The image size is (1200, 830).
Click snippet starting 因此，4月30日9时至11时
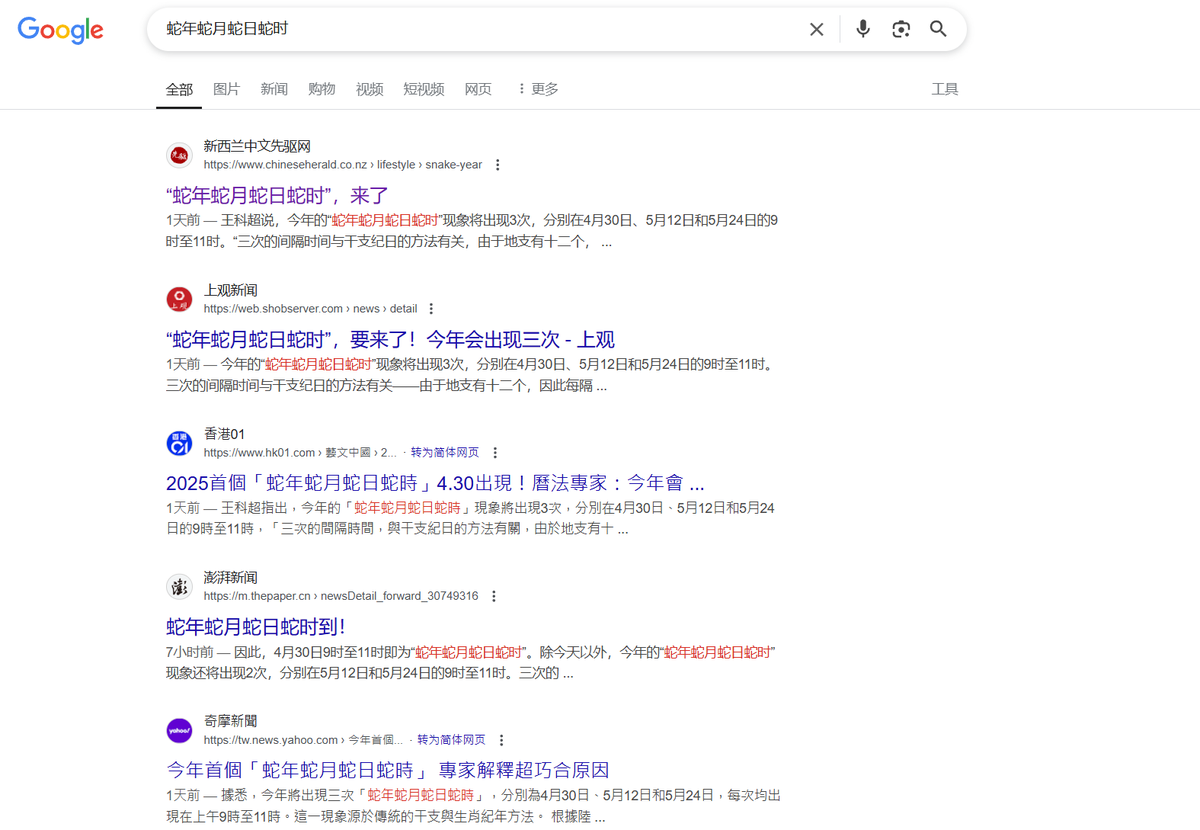[x=471, y=663]
